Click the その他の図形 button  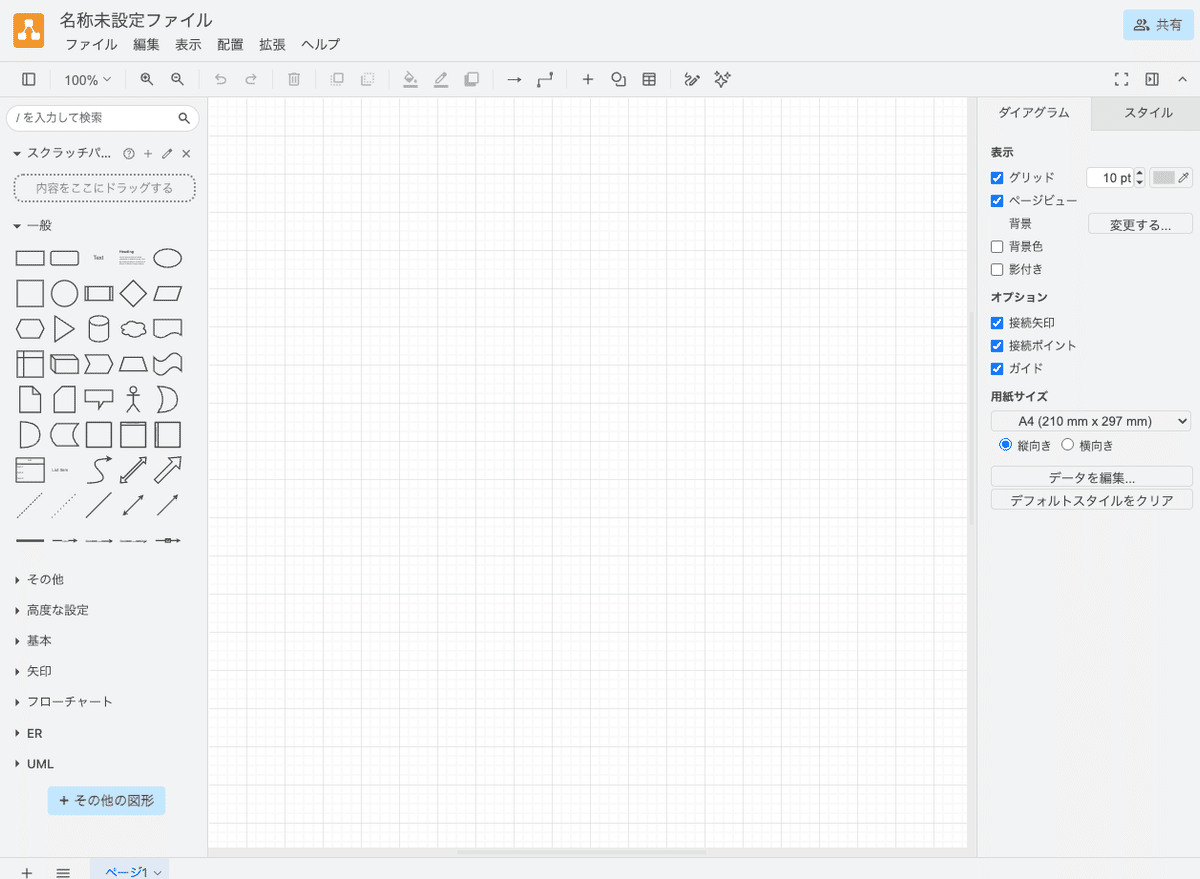point(106,801)
